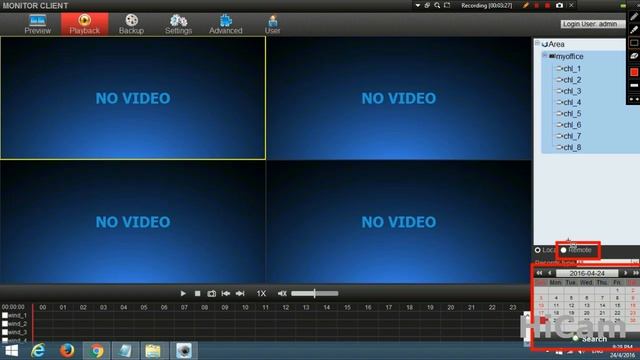Screen dimensions: 640x360
Task: Capture a snapshot with playback camera icon
Action: point(211,293)
